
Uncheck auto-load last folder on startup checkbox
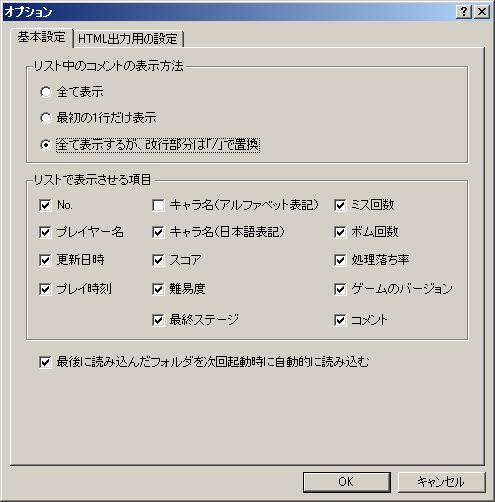pos(45,362)
